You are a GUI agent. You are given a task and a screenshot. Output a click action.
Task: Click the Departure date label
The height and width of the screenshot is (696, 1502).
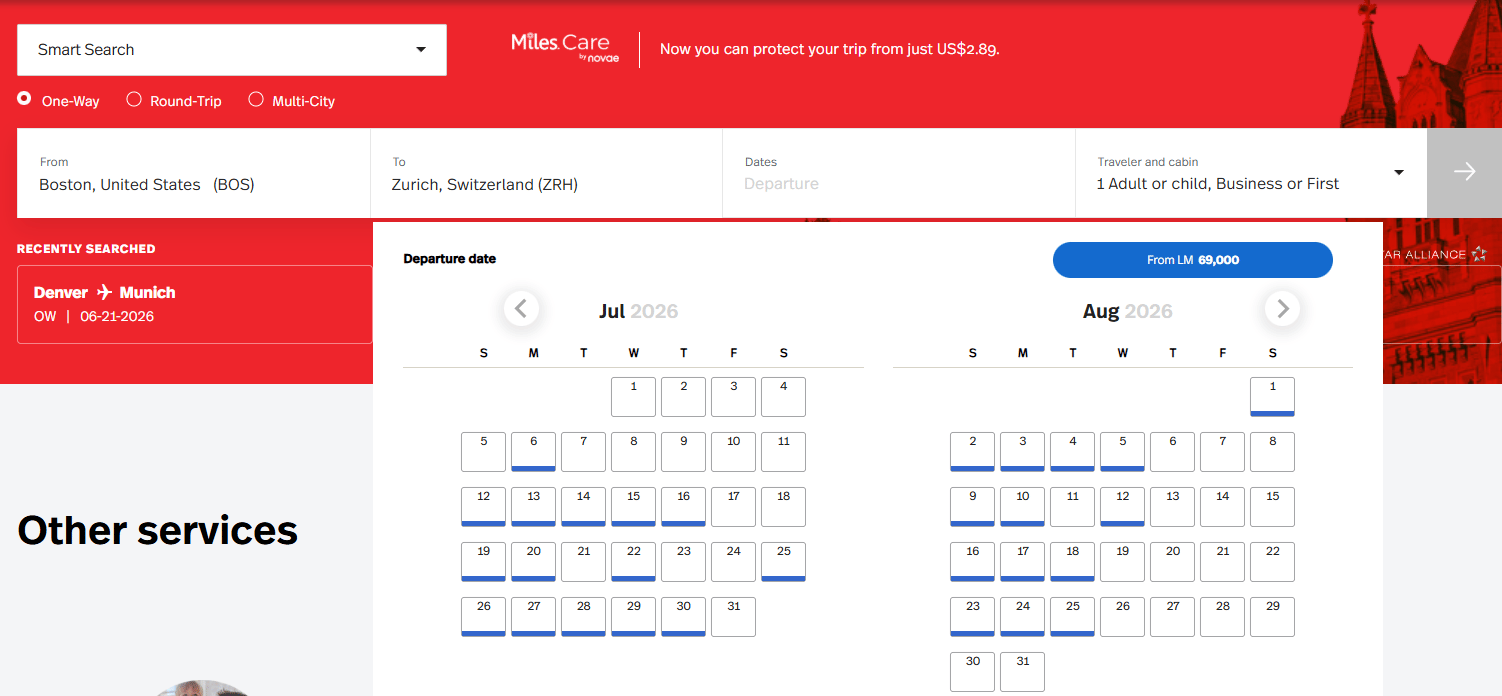(450, 259)
